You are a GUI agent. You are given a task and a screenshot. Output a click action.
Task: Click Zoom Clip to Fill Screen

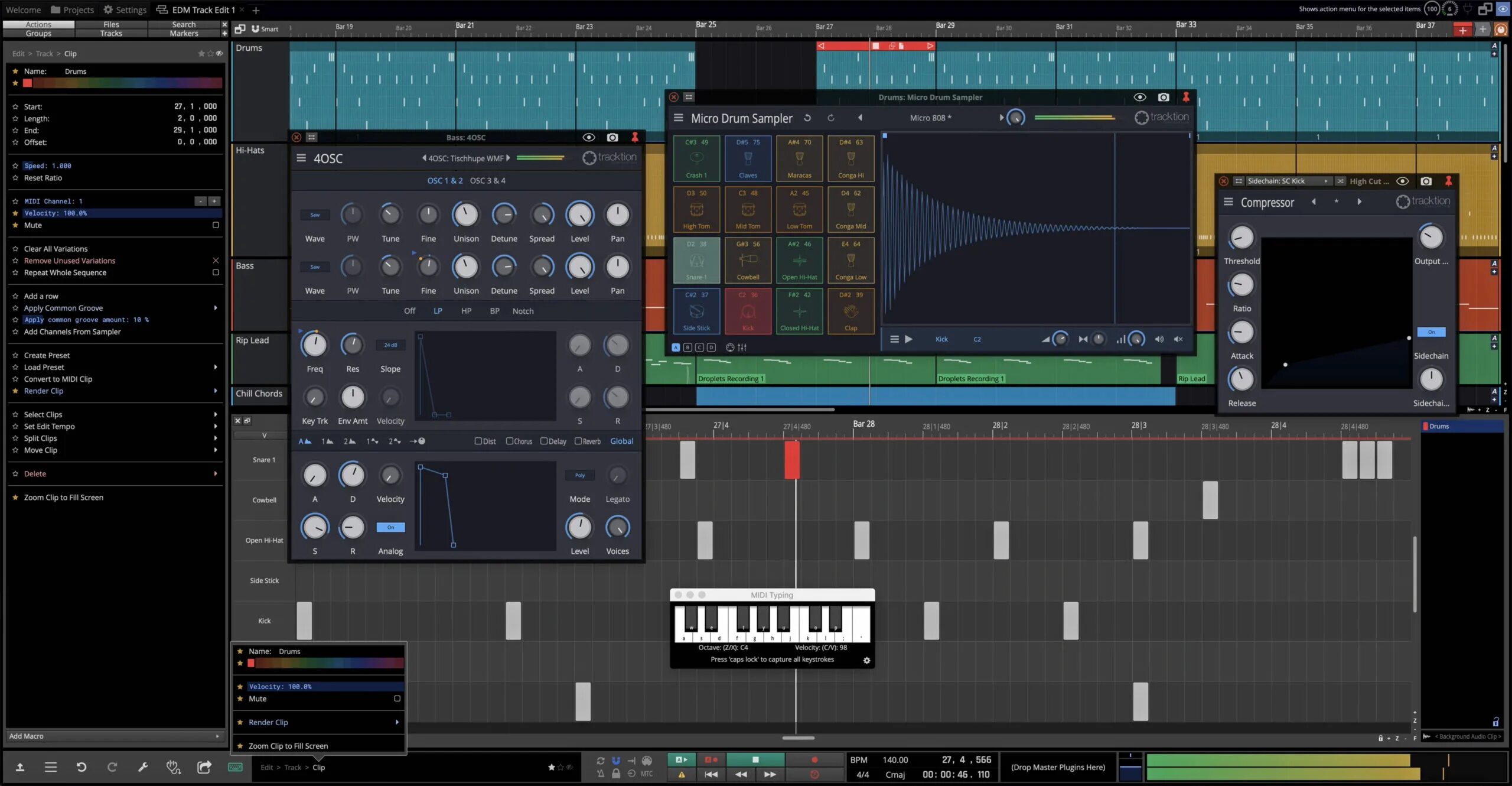click(63, 497)
